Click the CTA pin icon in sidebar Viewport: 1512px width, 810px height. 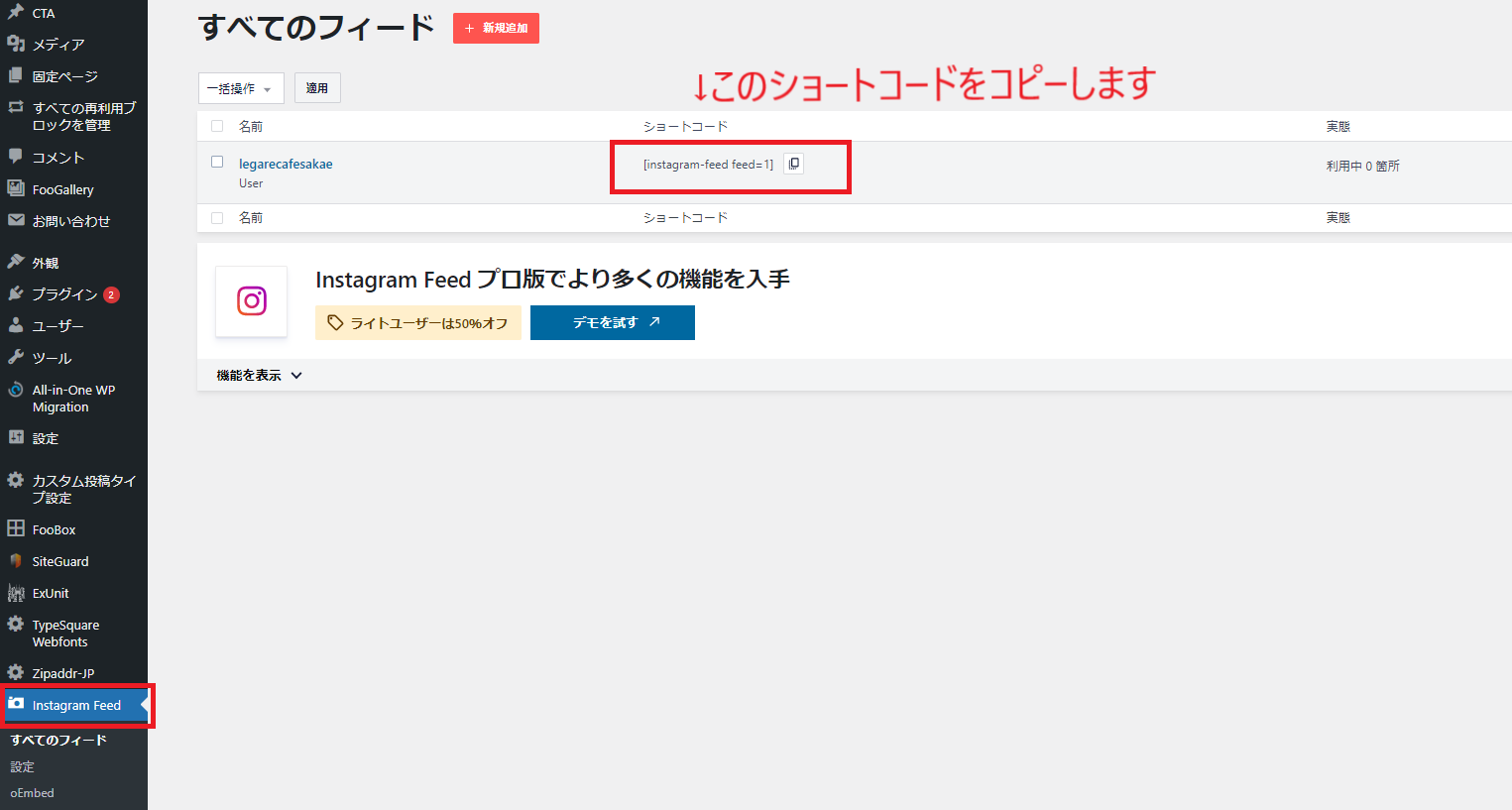tap(16, 12)
